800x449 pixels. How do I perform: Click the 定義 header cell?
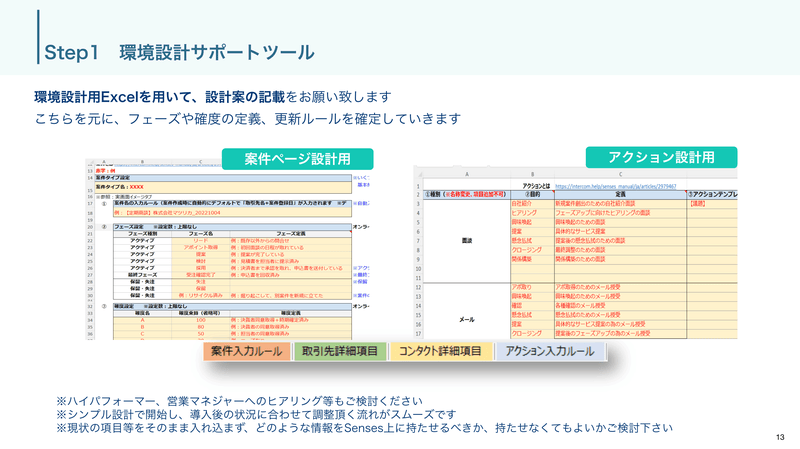pyautogui.click(x=620, y=194)
